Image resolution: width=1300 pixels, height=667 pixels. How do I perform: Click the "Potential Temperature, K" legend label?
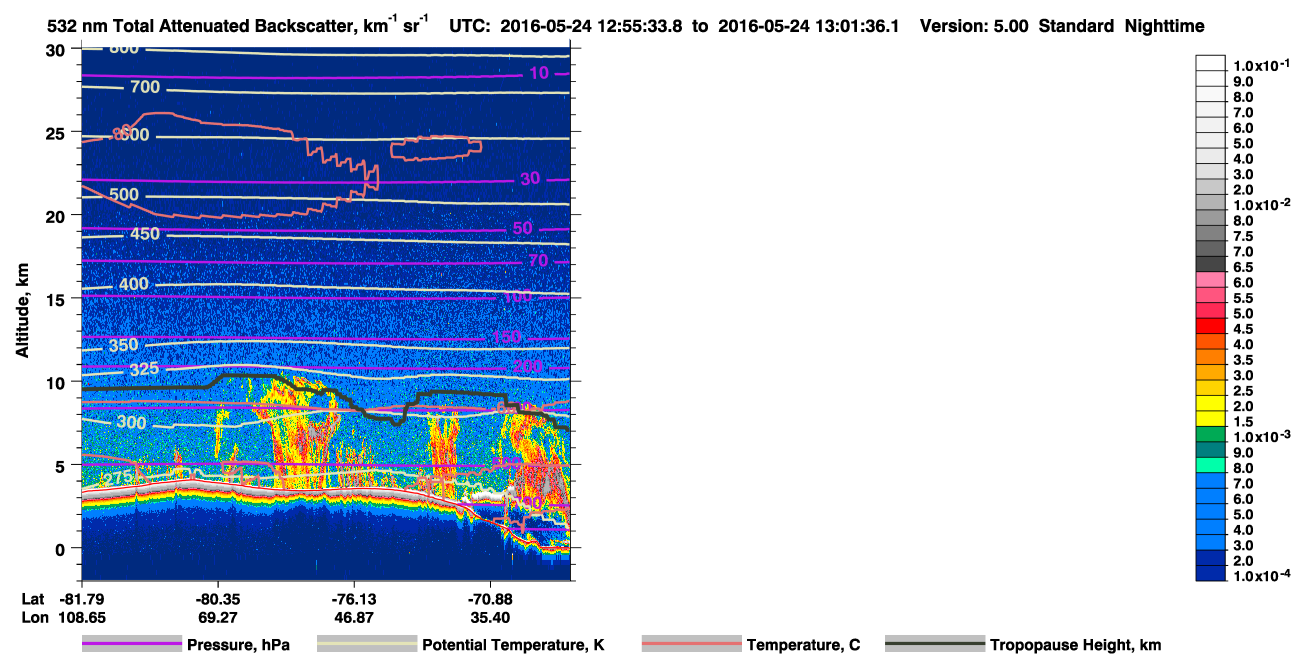pos(513,645)
